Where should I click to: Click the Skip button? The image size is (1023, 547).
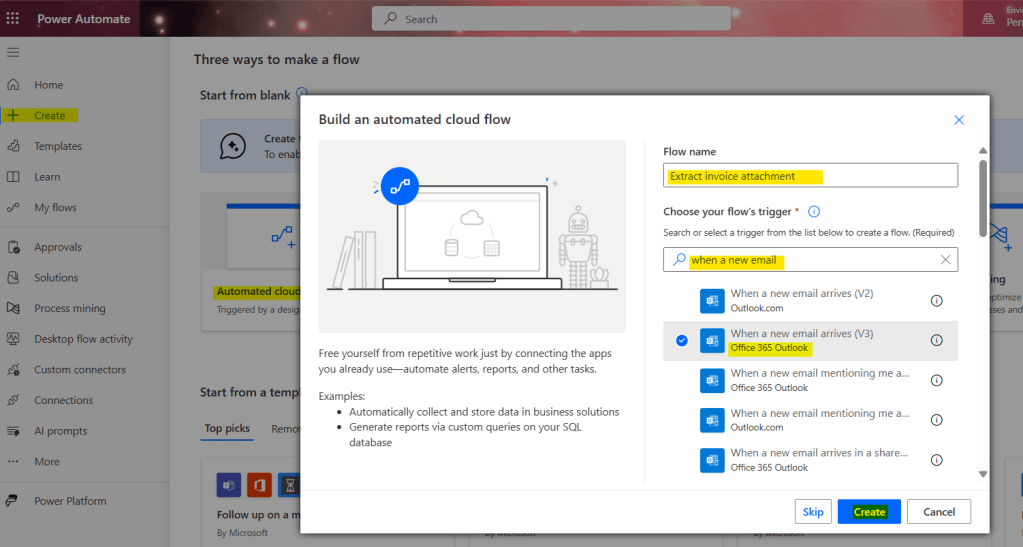click(813, 512)
